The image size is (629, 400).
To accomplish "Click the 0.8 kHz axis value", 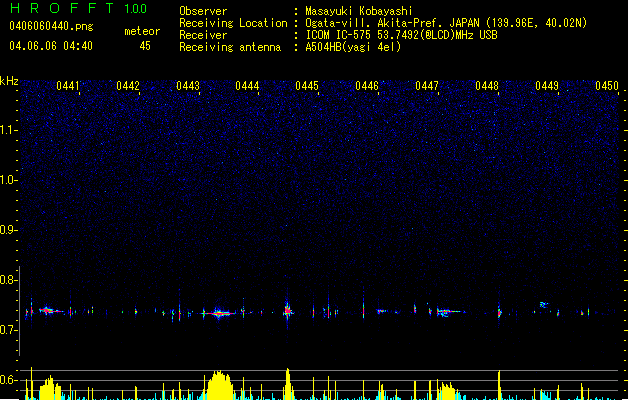I will (9, 280).
